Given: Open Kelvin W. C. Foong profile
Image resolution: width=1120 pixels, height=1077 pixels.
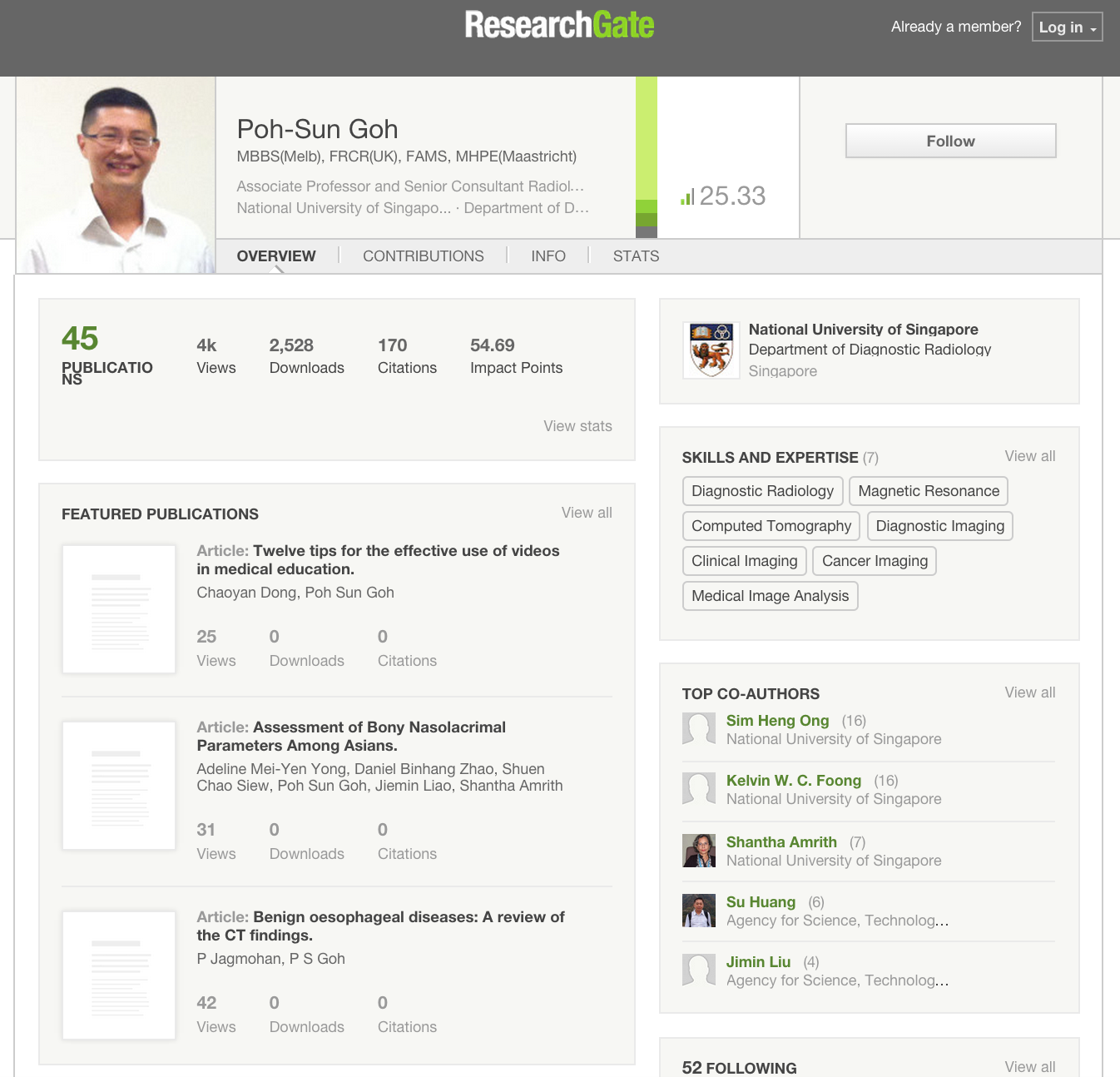Looking at the screenshot, I should click(x=794, y=781).
